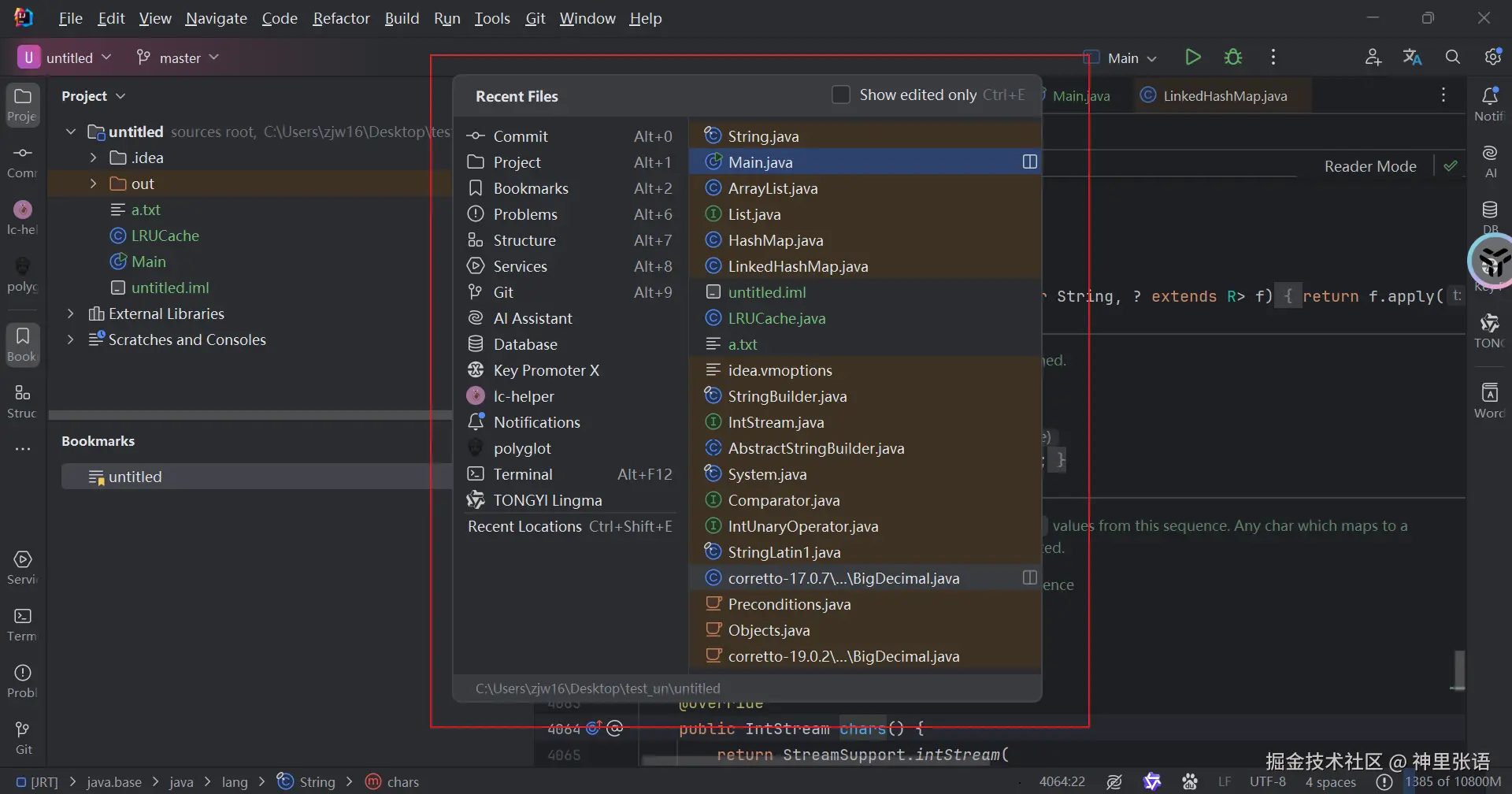The height and width of the screenshot is (794, 1512).
Task: Open the polyglot tool window in the left sidebar
Action: (x=23, y=275)
